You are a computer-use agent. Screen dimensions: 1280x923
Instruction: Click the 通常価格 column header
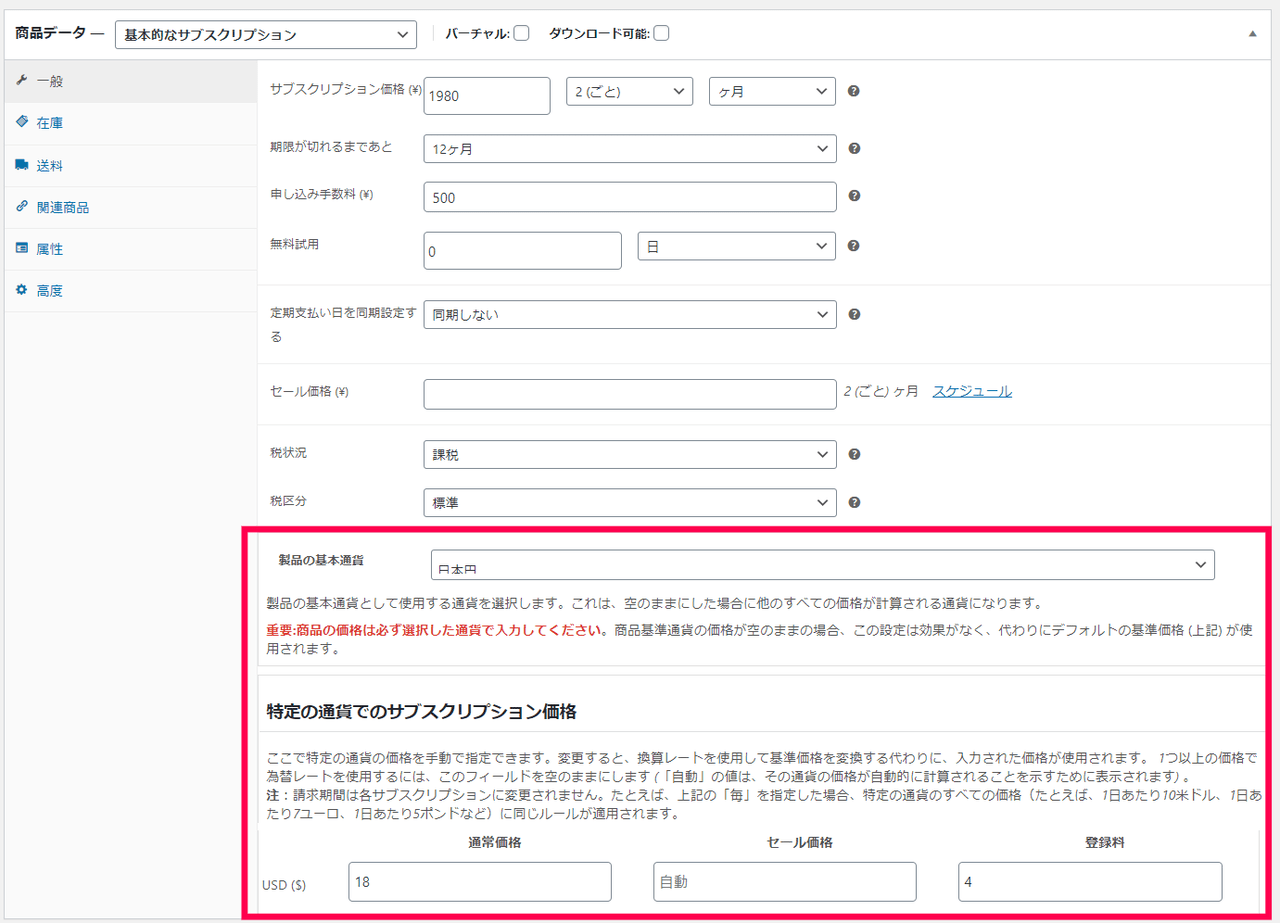(494, 842)
